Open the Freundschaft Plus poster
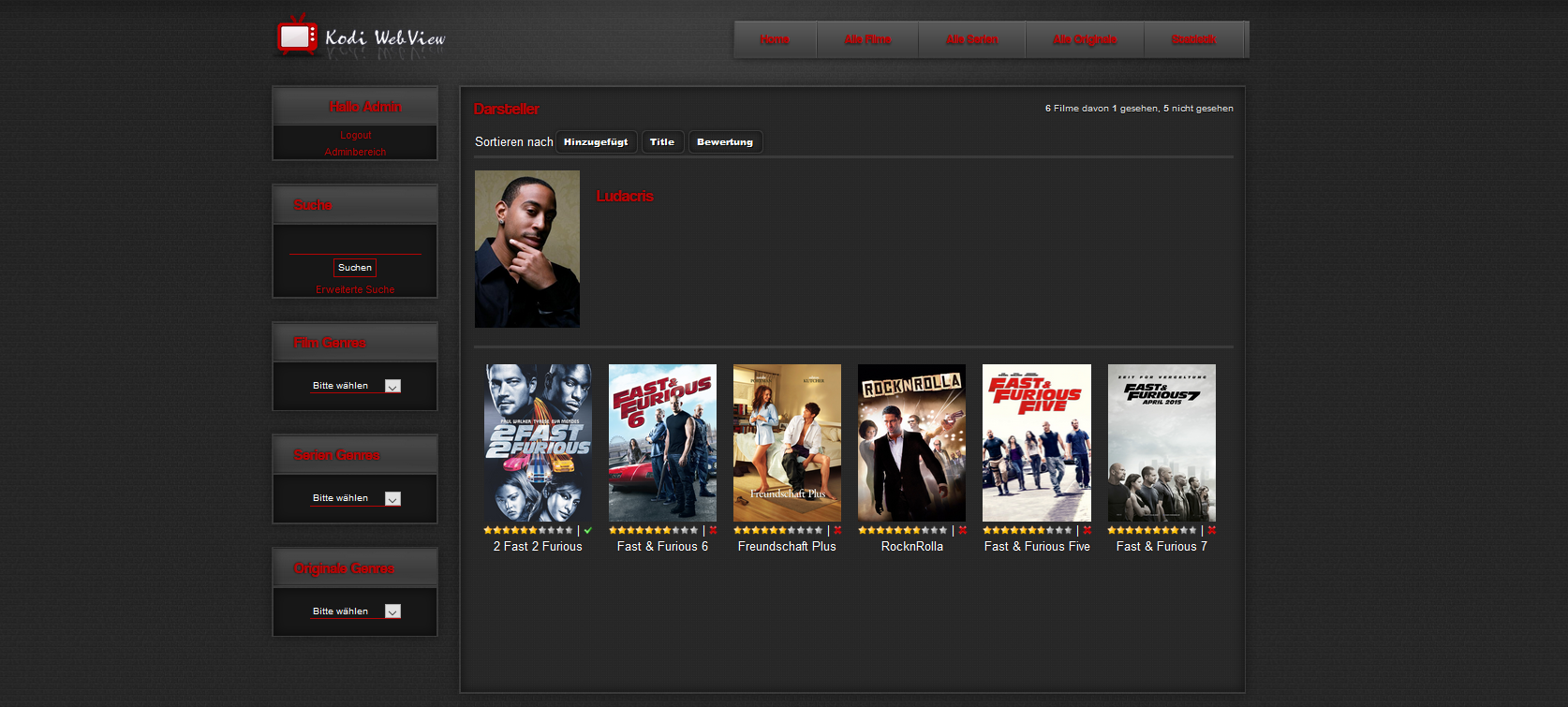 pyautogui.click(x=787, y=443)
